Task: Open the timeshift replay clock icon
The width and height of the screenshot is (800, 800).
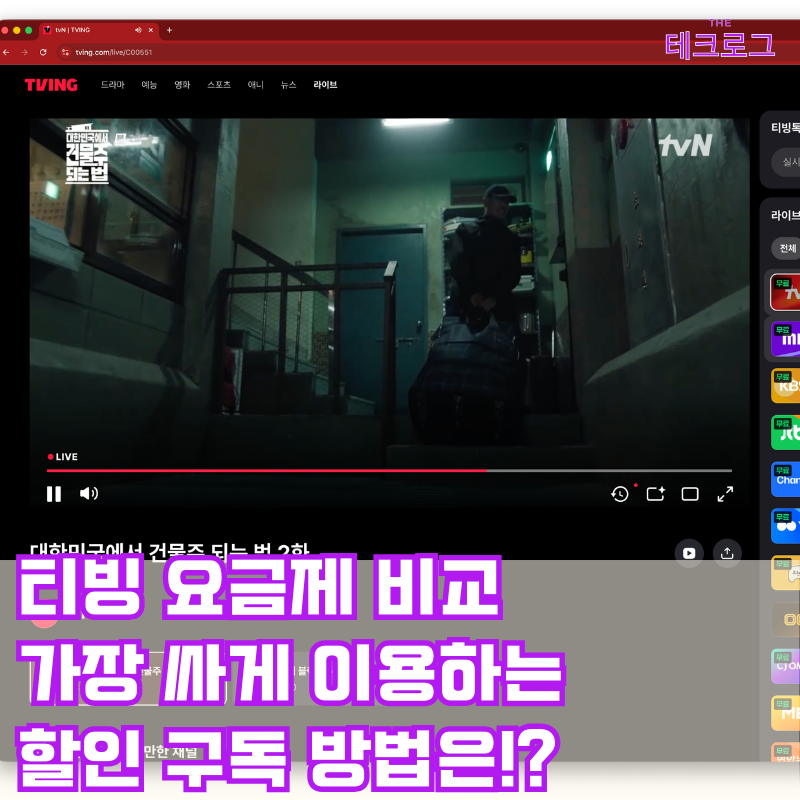Action: point(620,493)
